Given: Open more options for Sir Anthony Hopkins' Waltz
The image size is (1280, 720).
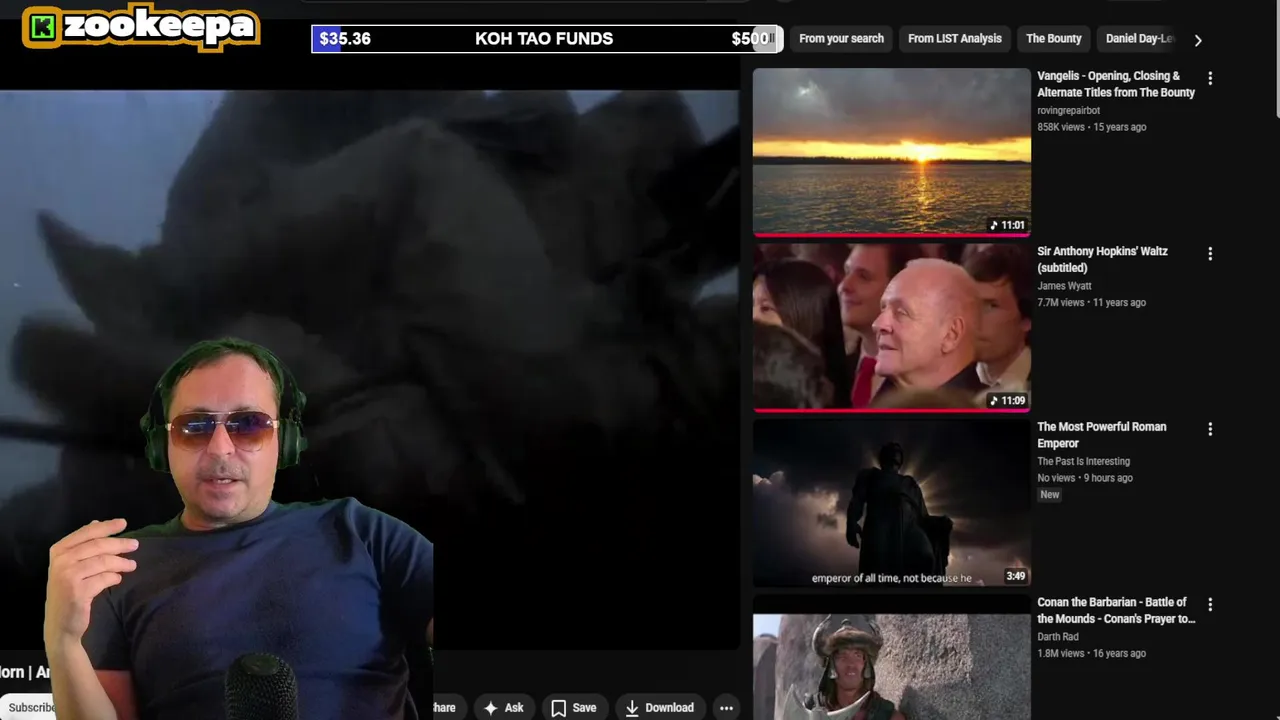Looking at the screenshot, I should (x=1210, y=254).
